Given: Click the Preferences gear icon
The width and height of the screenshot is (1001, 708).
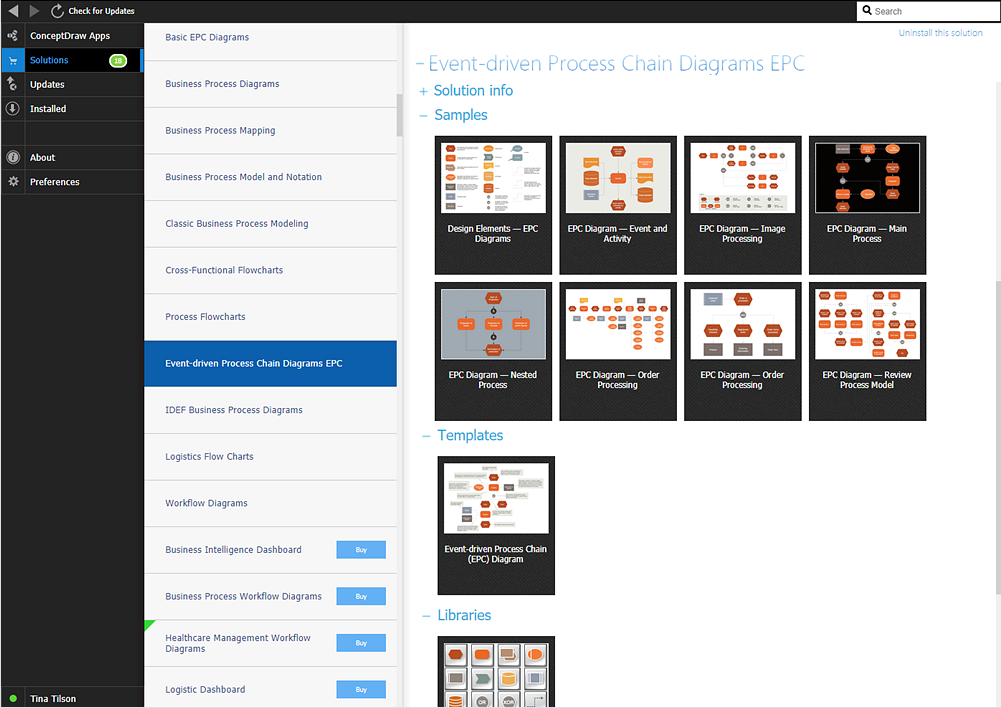Looking at the screenshot, I should coord(13,181).
